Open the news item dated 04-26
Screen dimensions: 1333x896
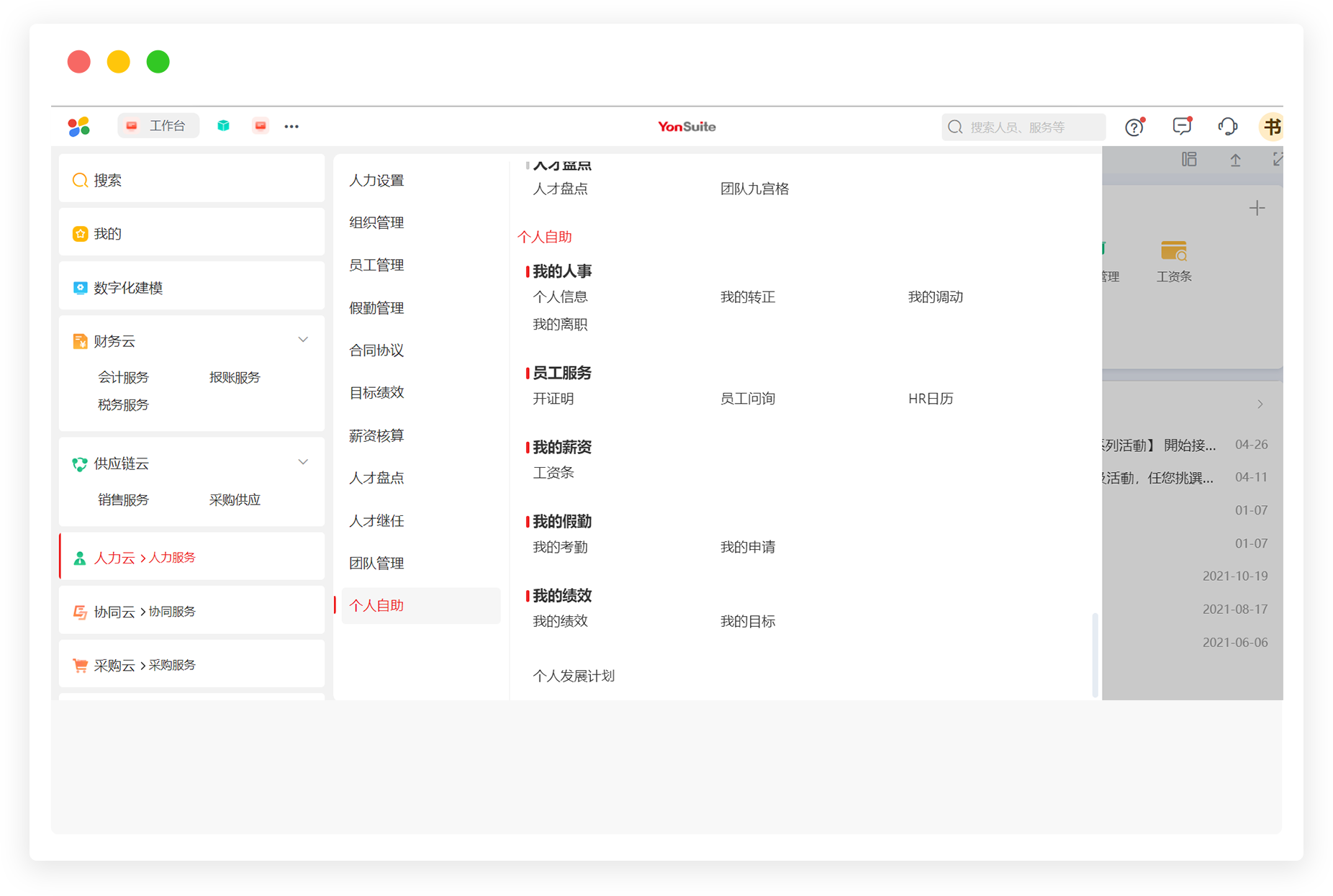[1185, 445]
